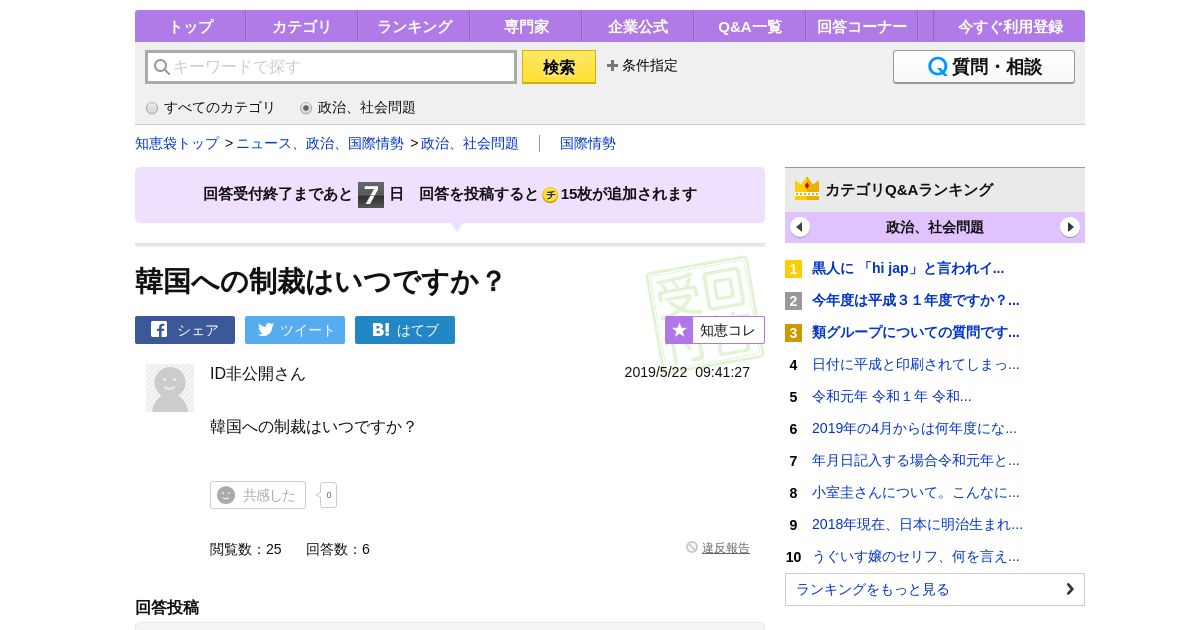Image resolution: width=1200 pixels, height=630 pixels.
Task: Add to 知恵コレ collection
Action: [x=715, y=330]
